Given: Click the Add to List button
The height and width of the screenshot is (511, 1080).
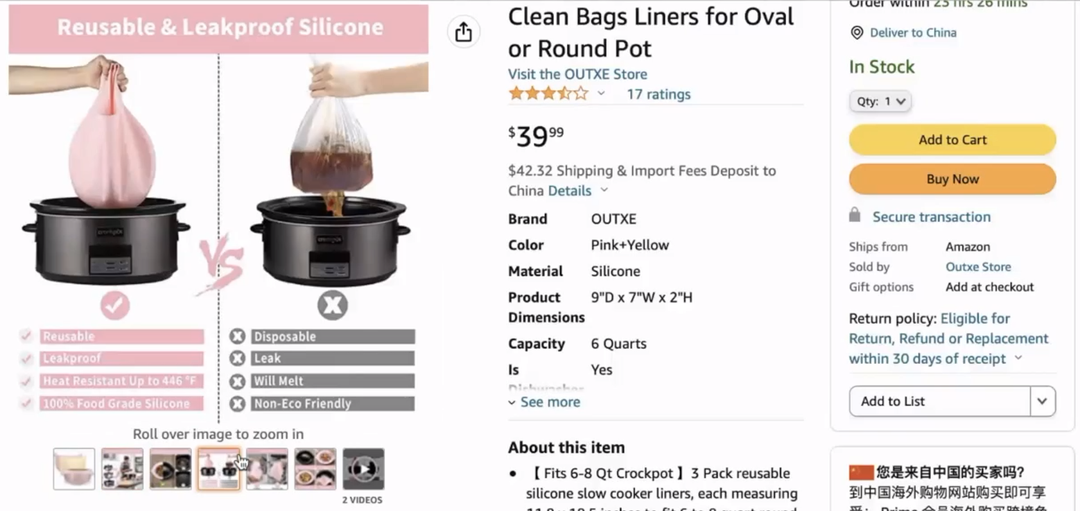Looking at the screenshot, I should click(940, 401).
